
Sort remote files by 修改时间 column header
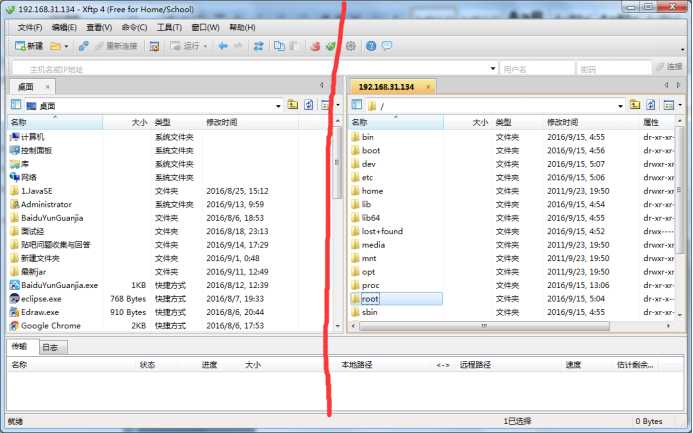click(x=592, y=122)
